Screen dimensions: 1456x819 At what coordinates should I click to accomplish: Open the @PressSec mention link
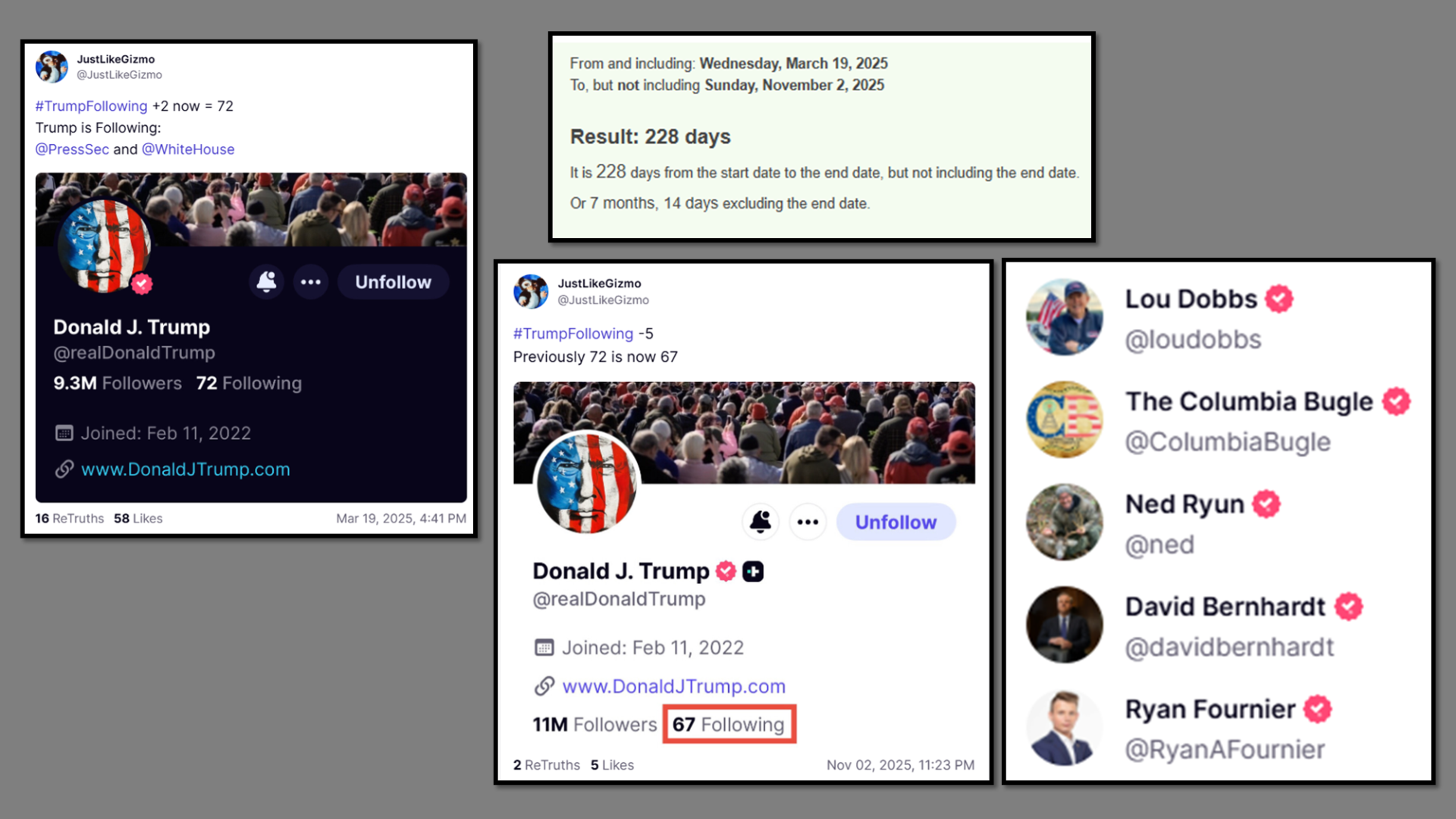(72, 149)
